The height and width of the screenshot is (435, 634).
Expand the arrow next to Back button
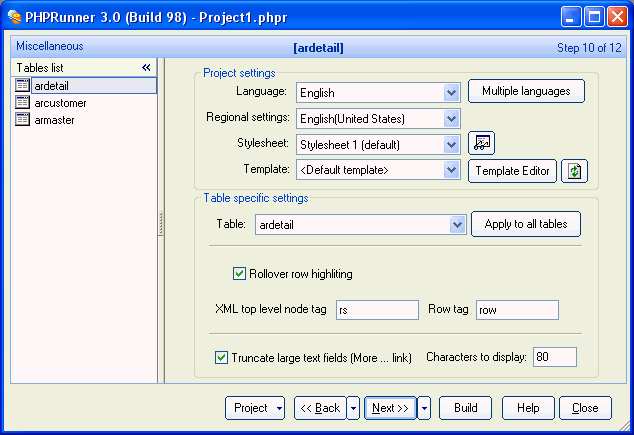(x=353, y=408)
